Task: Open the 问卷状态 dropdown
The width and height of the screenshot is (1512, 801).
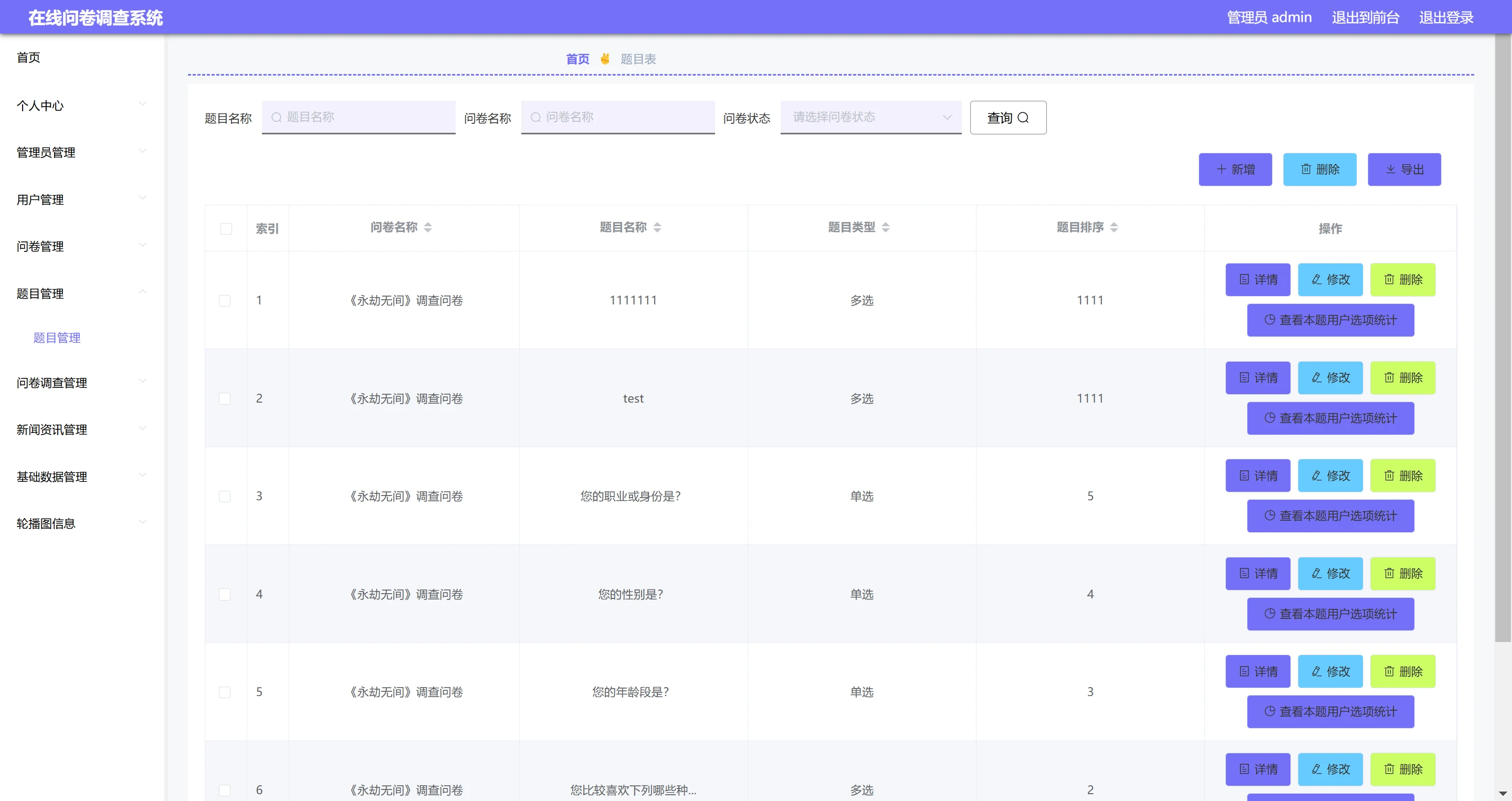Action: [x=870, y=118]
